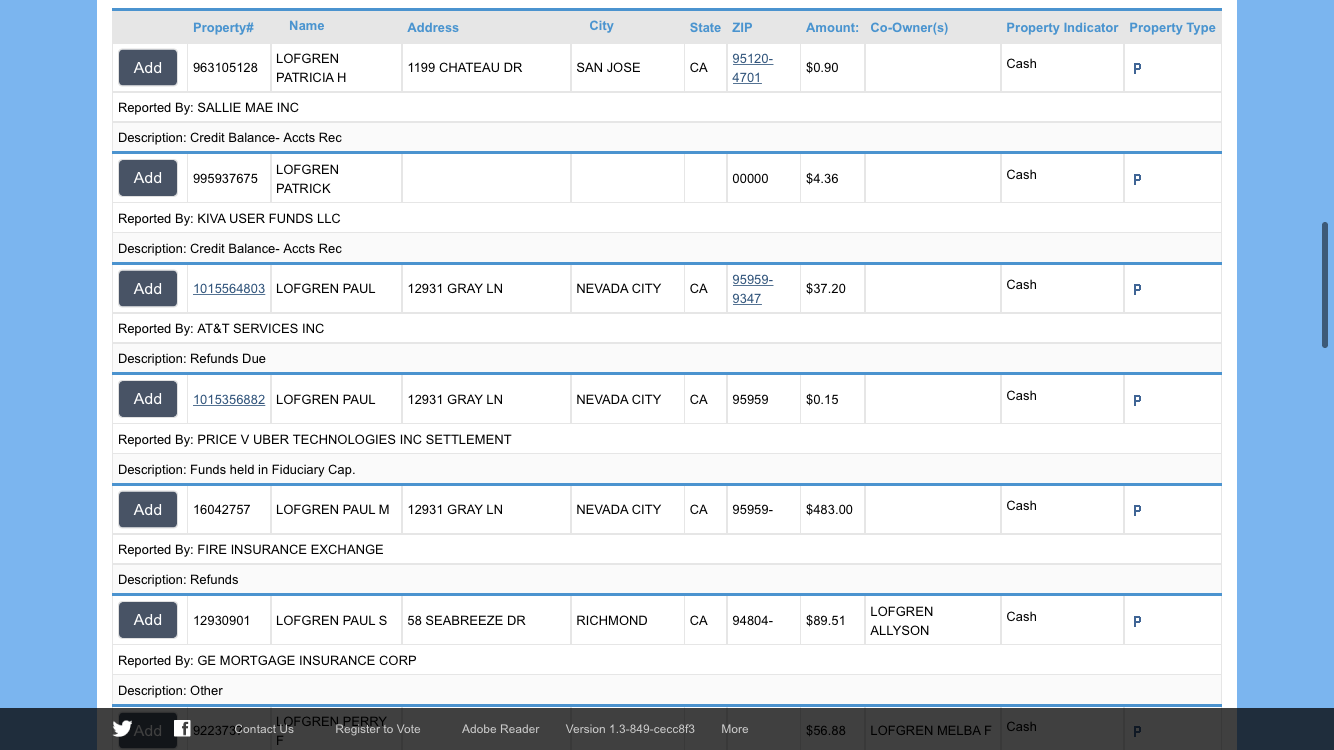1334x750 pixels.
Task: Open property number 1015564803 link
Action: (x=229, y=289)
